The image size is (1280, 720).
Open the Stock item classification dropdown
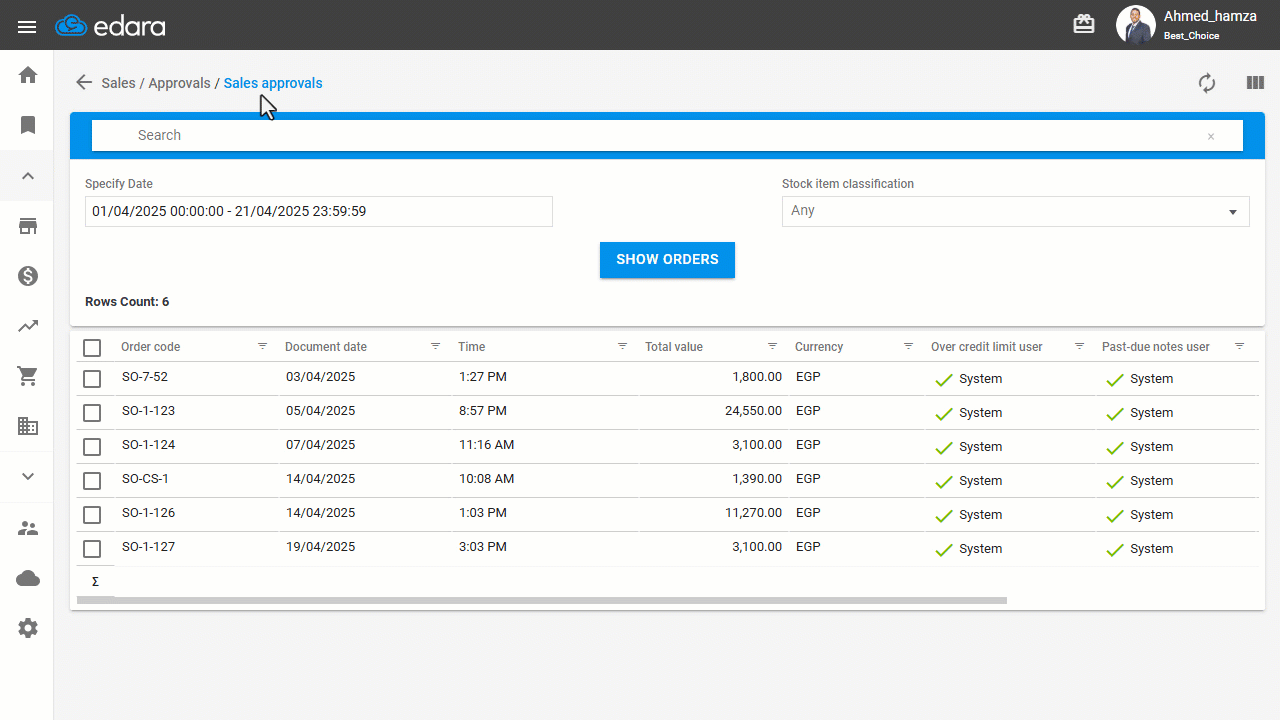[x=1015, y=211]
